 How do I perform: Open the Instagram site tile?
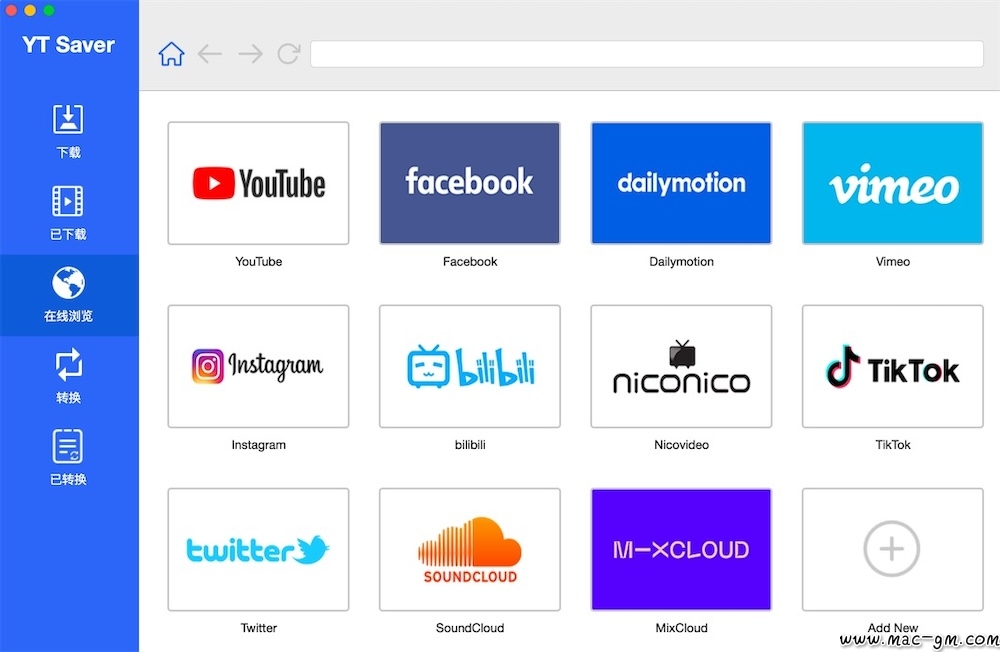click(x=258, y=366)
